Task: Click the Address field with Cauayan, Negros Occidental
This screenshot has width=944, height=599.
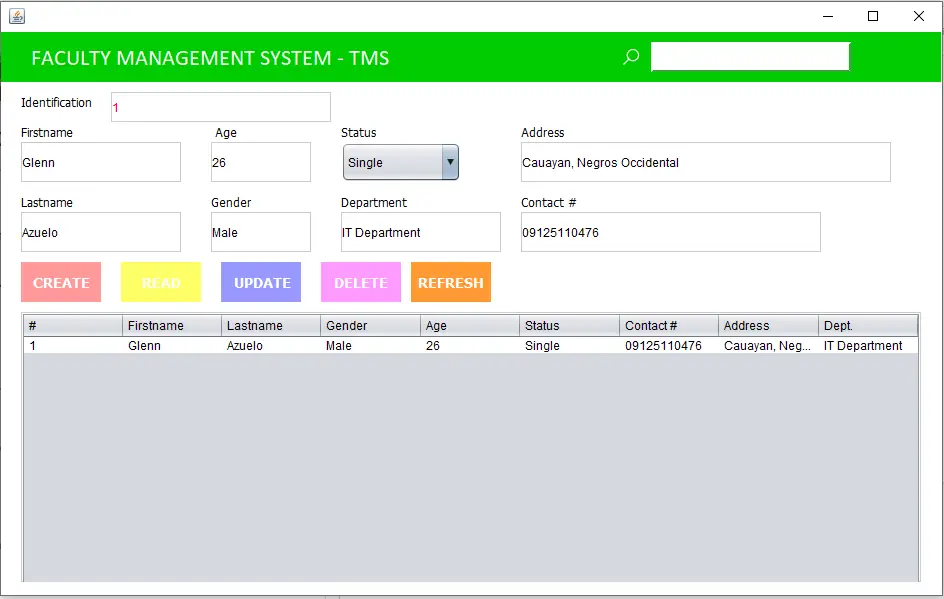Action: click(706, 162)
